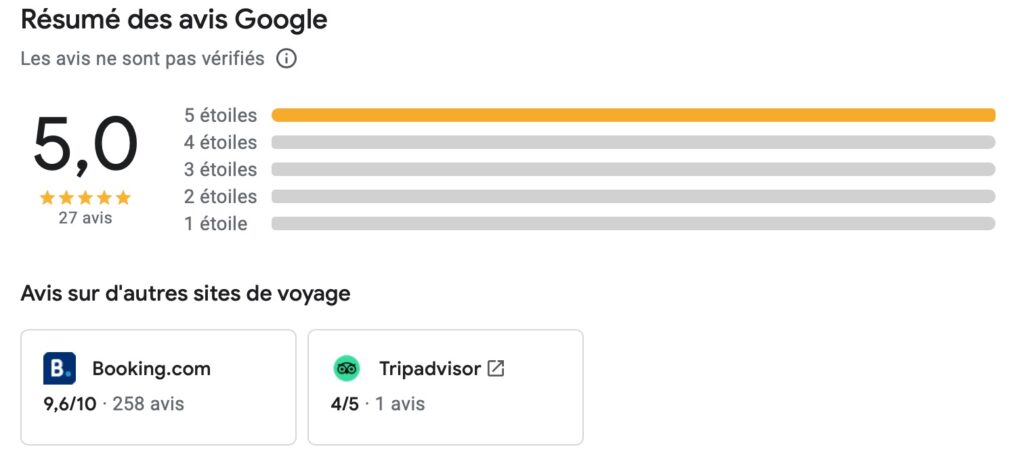Open the Tripadvisor reviews name link
The width and height of the screenshot is (1024, 455).
[x=430, y=369]
